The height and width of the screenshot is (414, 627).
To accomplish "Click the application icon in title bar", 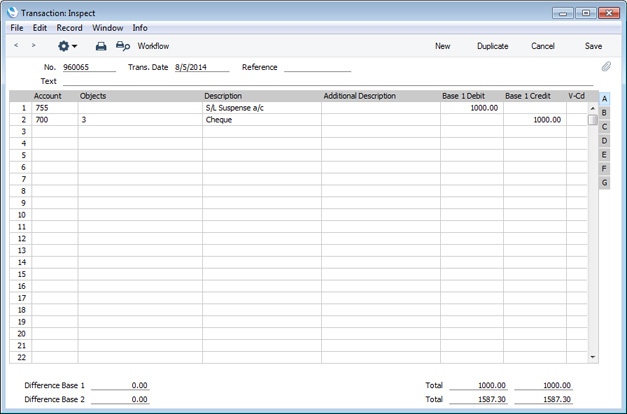I will 11,12.
